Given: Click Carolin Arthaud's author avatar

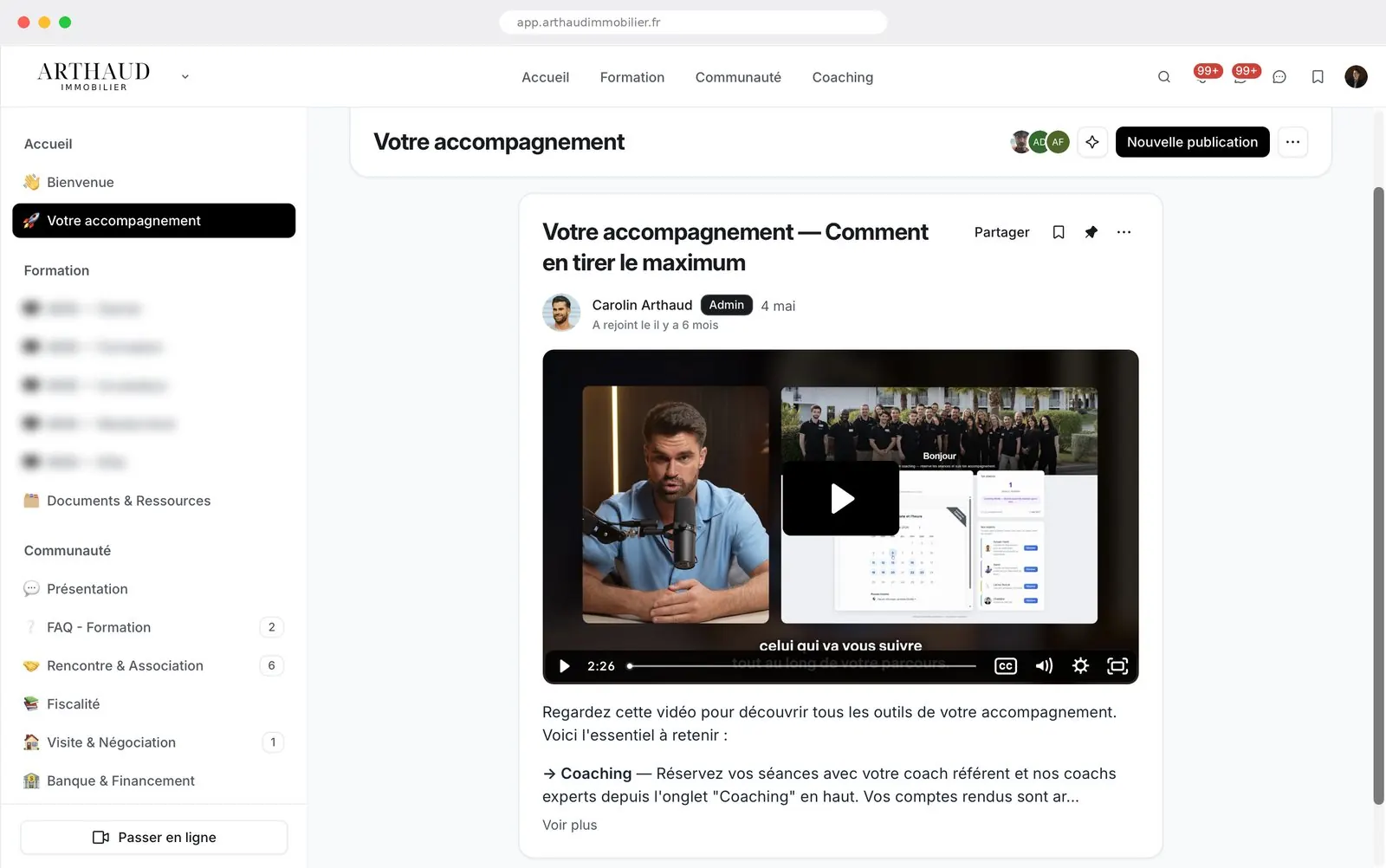Looking at the screenshot, I should (561, 313).
